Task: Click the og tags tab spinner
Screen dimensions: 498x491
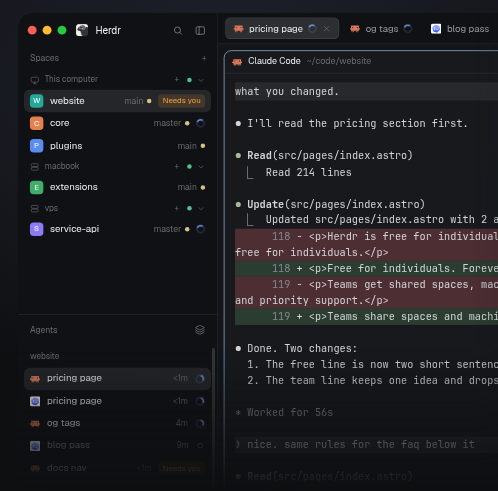Action: click(x=408, y=29)
